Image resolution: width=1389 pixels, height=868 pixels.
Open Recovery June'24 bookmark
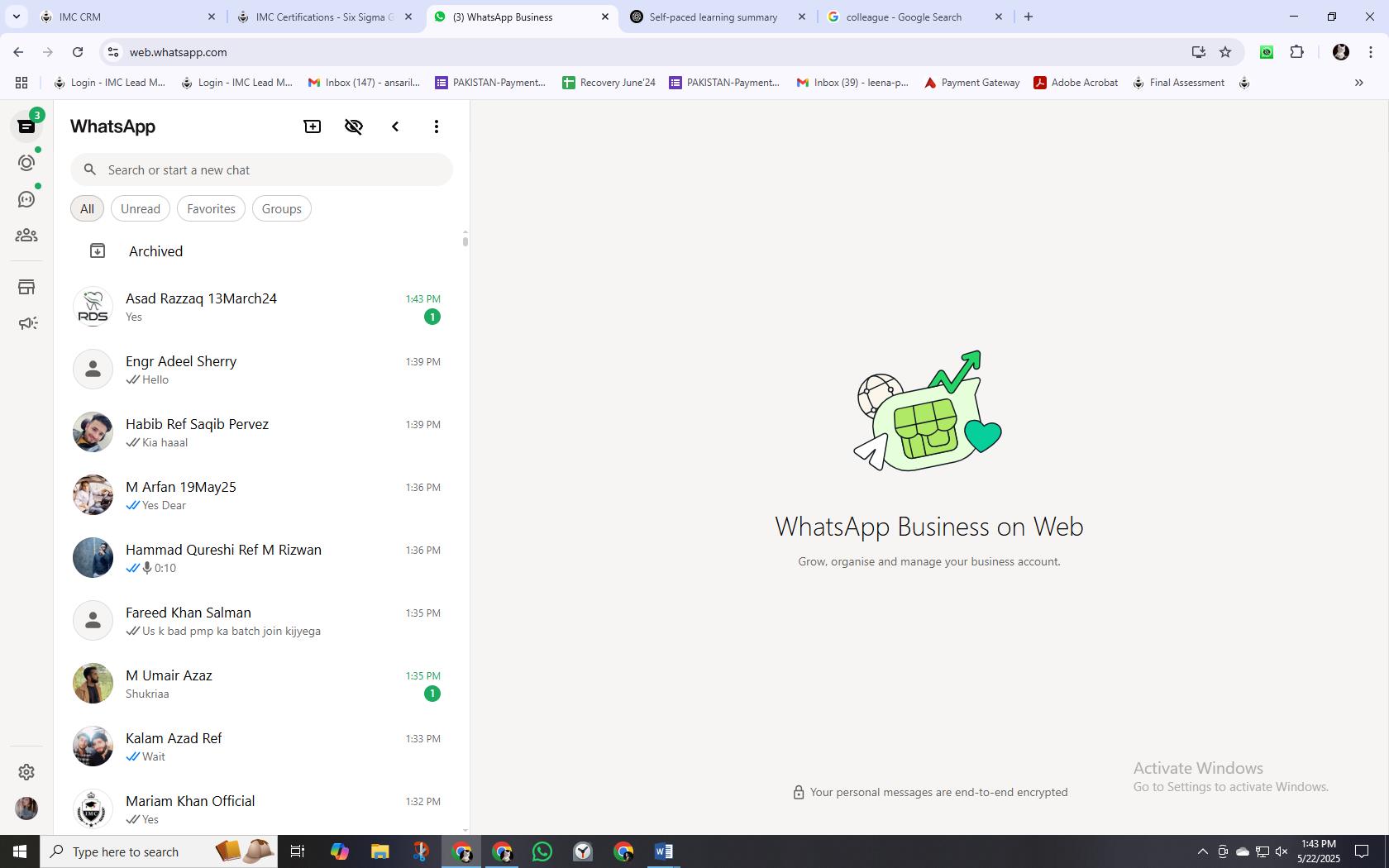tap(609, 83)
